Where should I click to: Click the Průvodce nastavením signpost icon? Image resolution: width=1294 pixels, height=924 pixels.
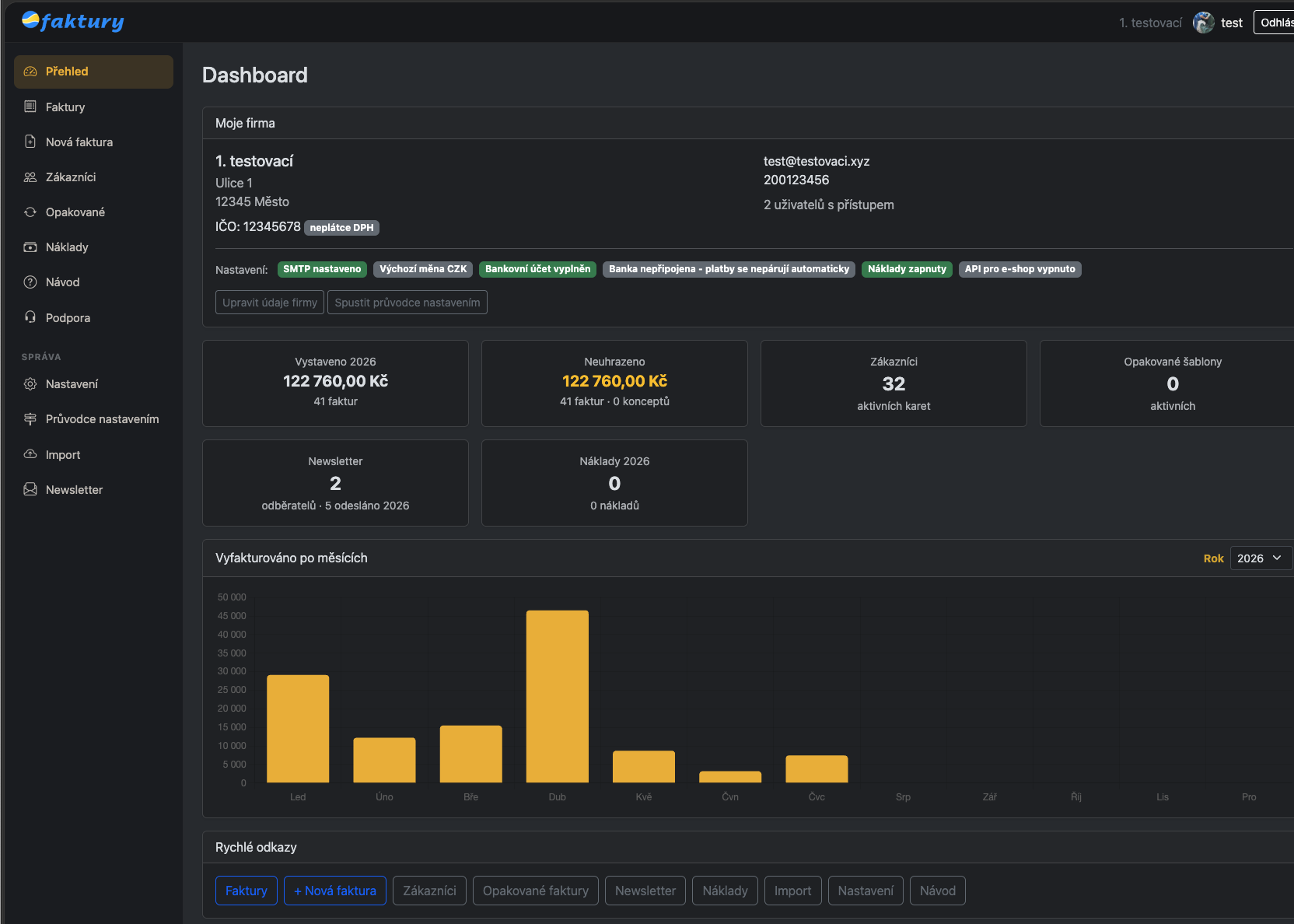coord(30,419)
